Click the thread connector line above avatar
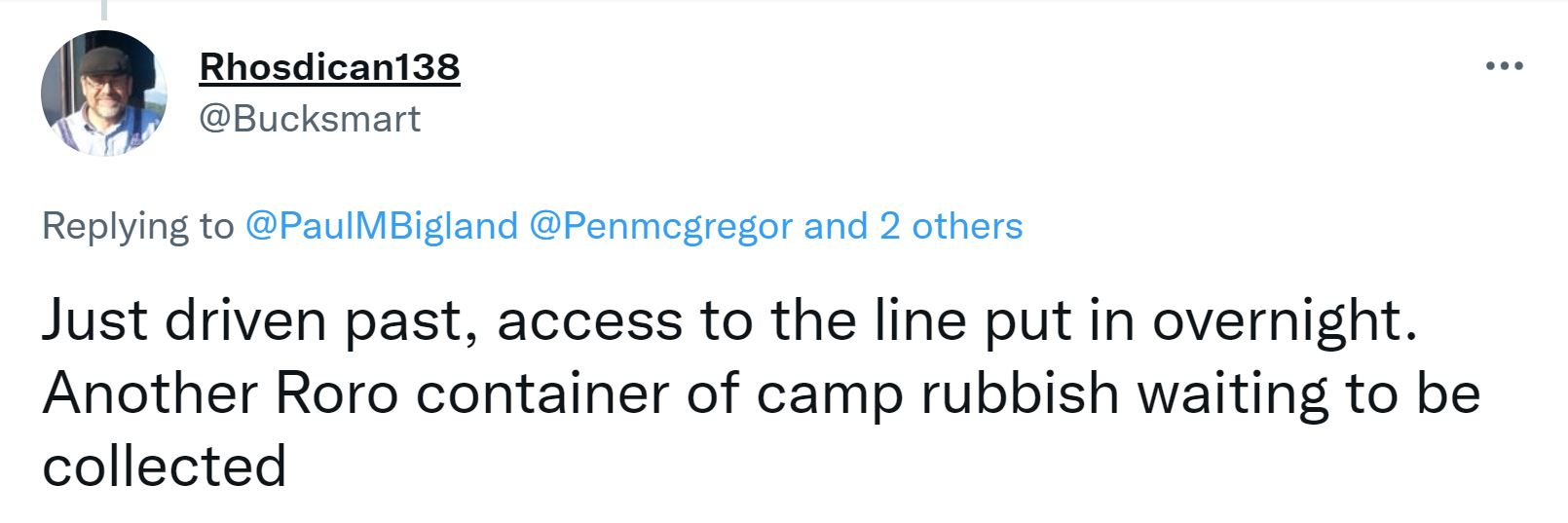This screenshot has height=523, width=1568. [x=103, y=10]
